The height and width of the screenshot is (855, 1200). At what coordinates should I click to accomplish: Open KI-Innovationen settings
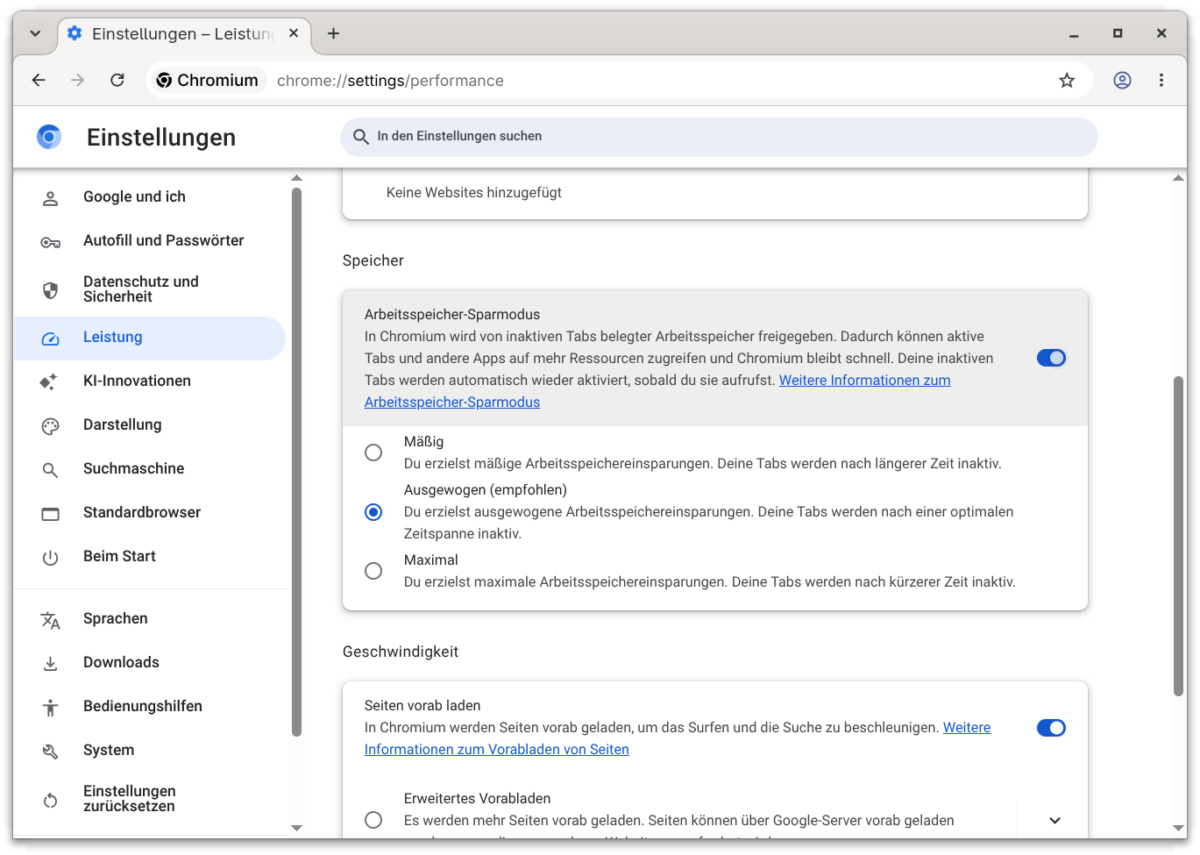(150, 381)
